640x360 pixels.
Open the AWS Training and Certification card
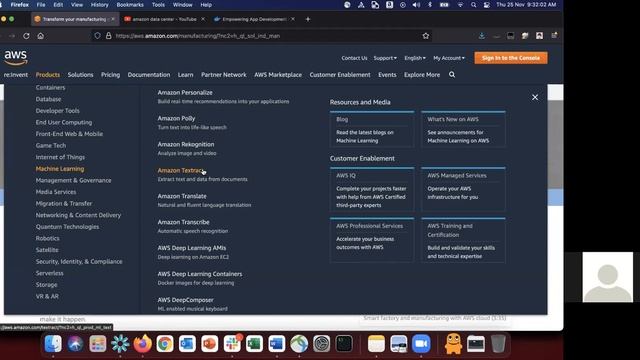click(463, 240)
